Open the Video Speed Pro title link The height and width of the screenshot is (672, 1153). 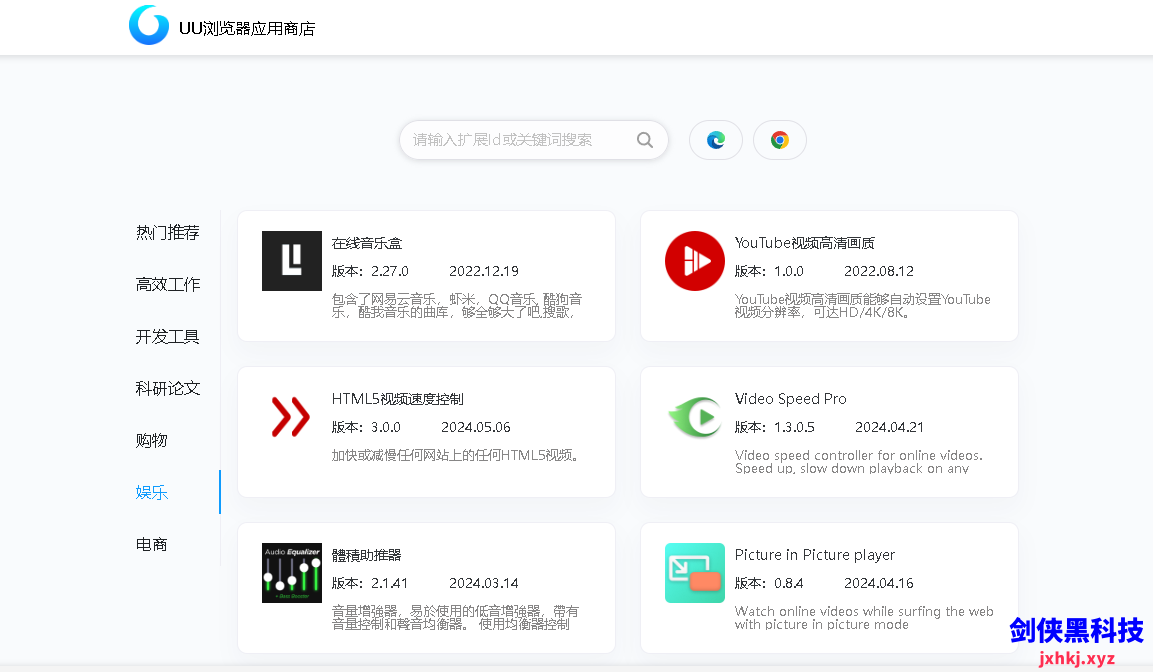click(790, 399)
